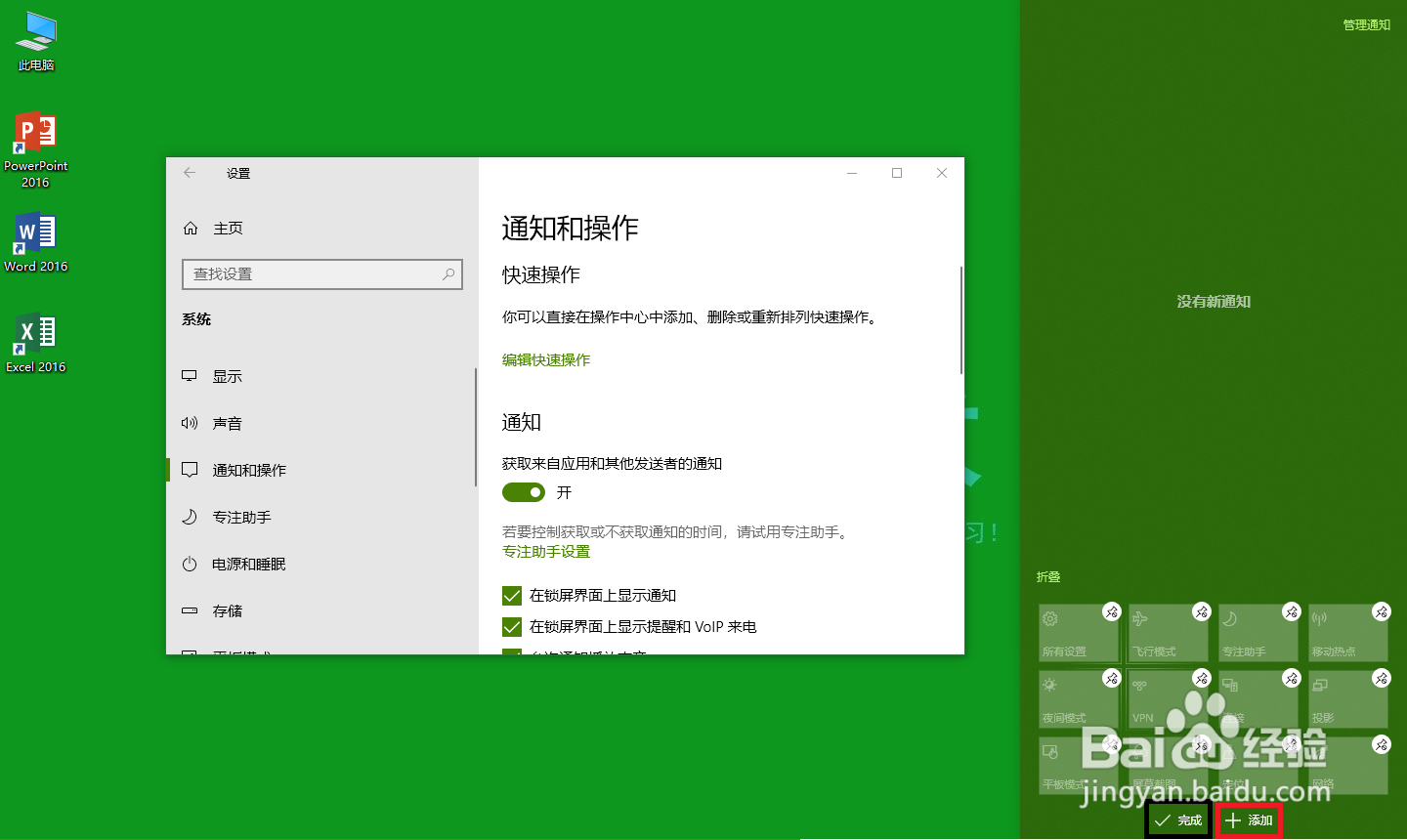The width and height of the screenshot is (1407, 840).
Task: Close the 设置 window
Action: [x=942, y=173]
